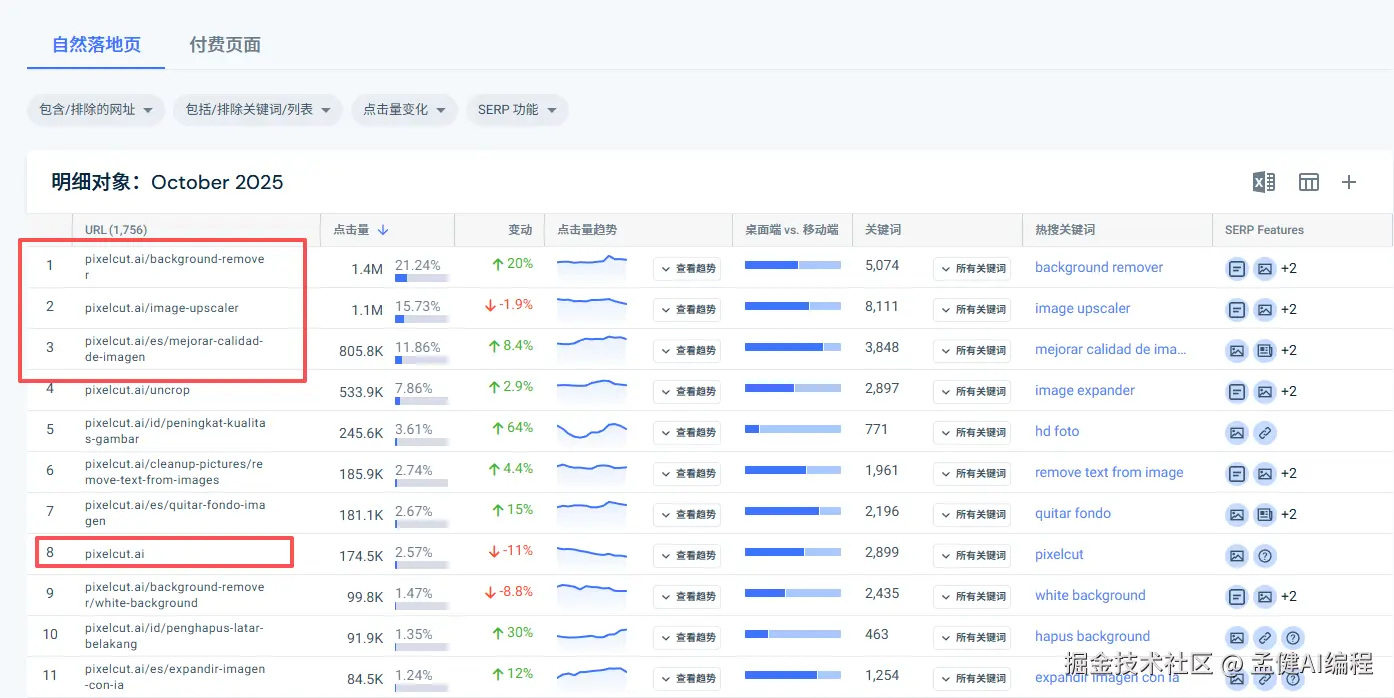Click the 变动 column header
This screenshot has height=698, width=1394.
pyautogui.click(x=520, y=230)
